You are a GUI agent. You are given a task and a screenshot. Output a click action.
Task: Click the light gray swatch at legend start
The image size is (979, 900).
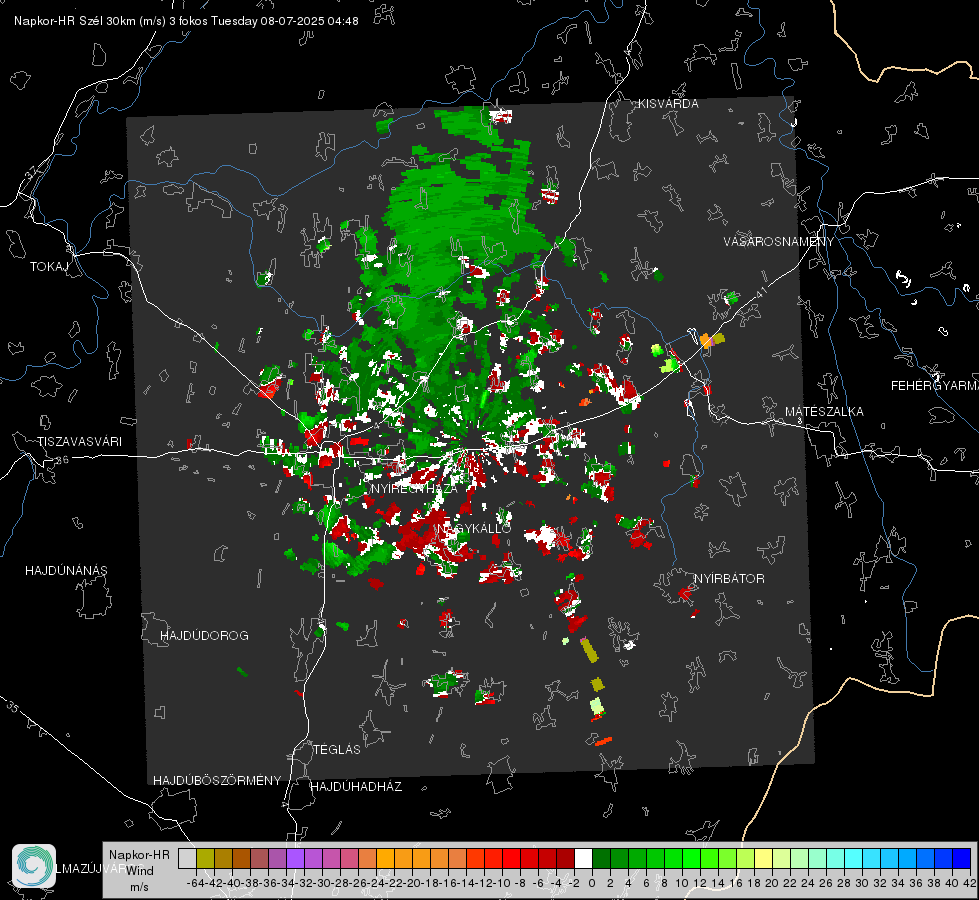pyautogui.click(x=187, y=858)
